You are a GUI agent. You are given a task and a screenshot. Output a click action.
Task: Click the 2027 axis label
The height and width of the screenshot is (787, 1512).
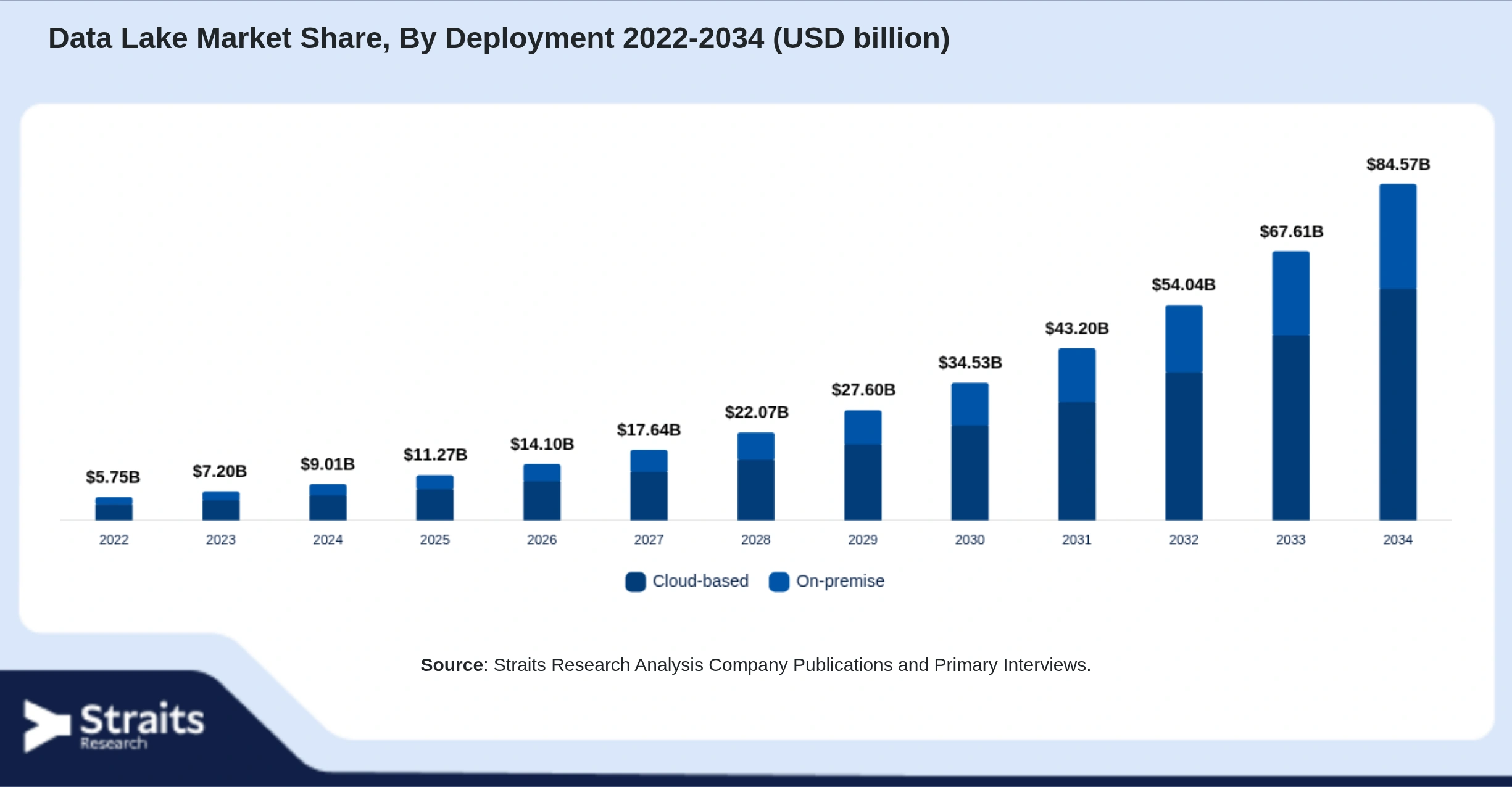[649, 540]
